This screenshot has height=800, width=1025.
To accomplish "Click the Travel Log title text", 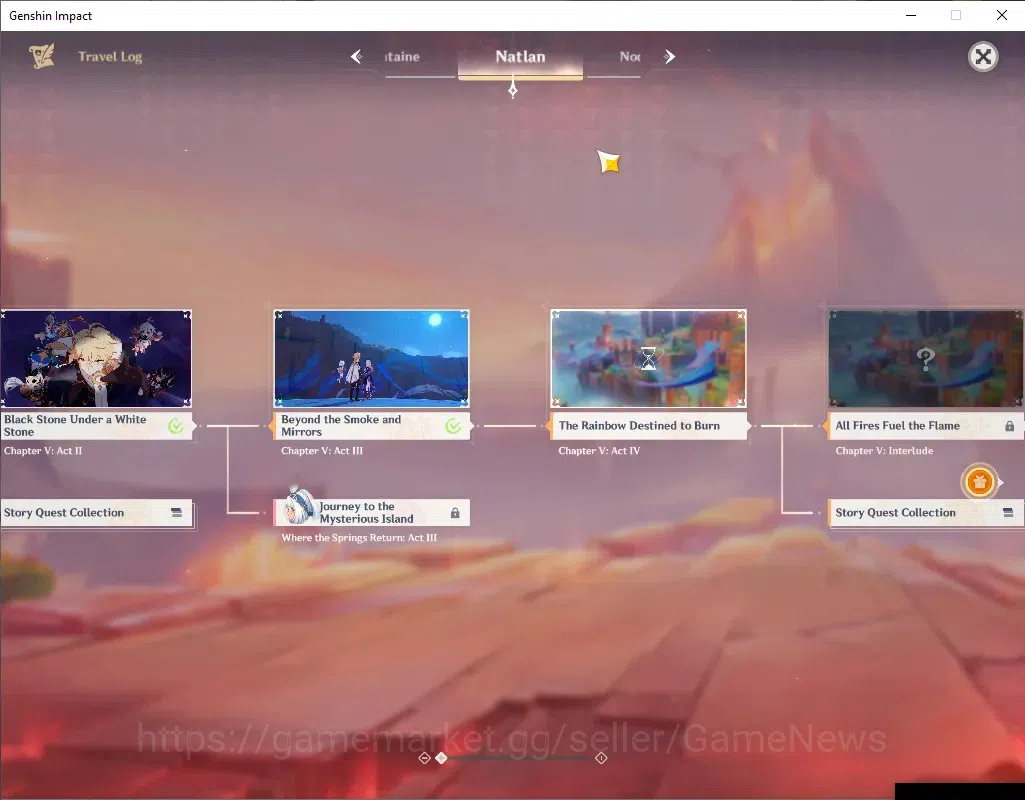I will [110, 57].
